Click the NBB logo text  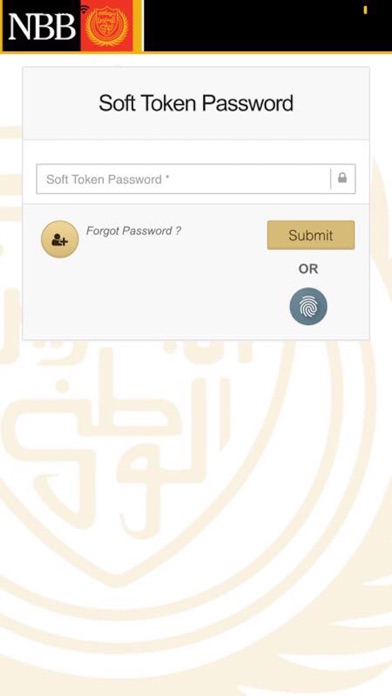(x=42, y=27)
